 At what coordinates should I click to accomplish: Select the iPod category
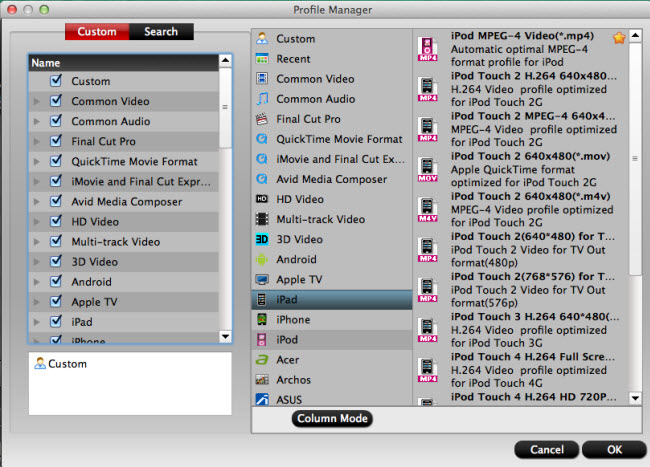coord(332,339)
